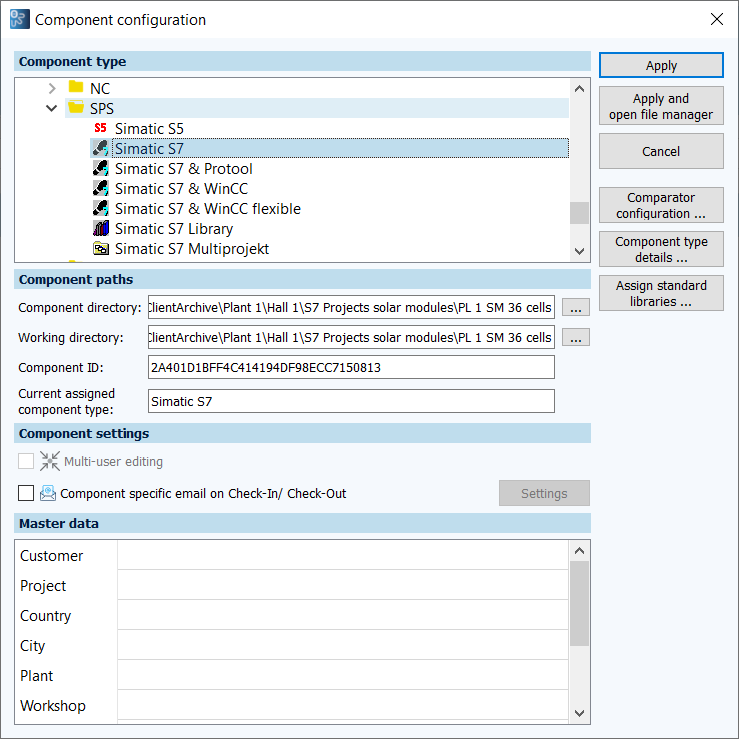Select Simatic S7 Library type
This screenshot has width=739, height=739.
click(173, 229)
